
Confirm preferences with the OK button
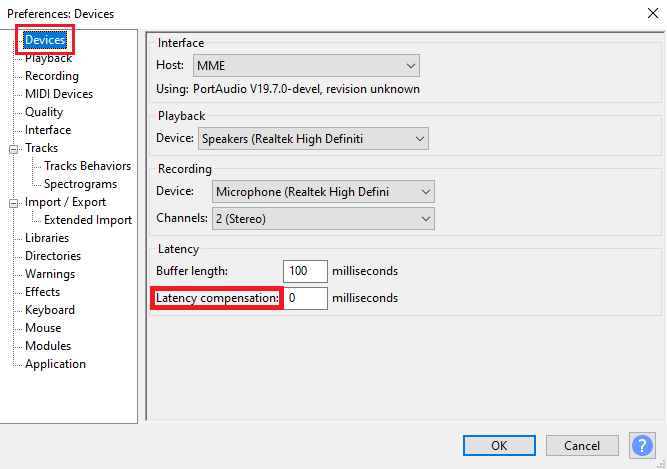(x=499, y=446)
